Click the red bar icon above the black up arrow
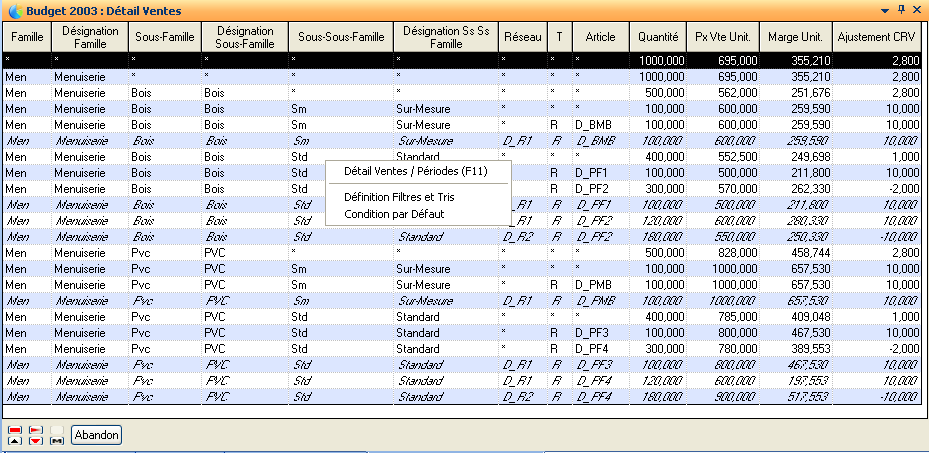This screenshot has width=929, height=453. point(14,429)
